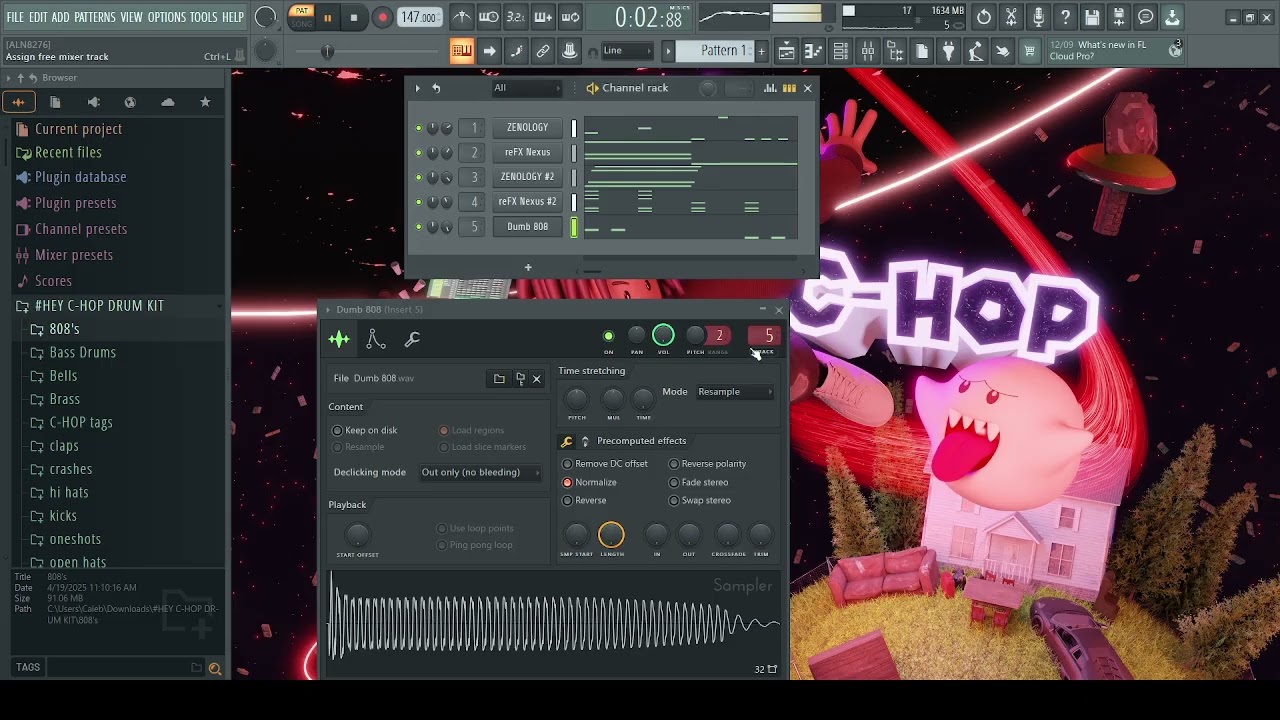Click the link/chain tool icon
This screenshot has height=720, width=1280.
coord(543,51)
